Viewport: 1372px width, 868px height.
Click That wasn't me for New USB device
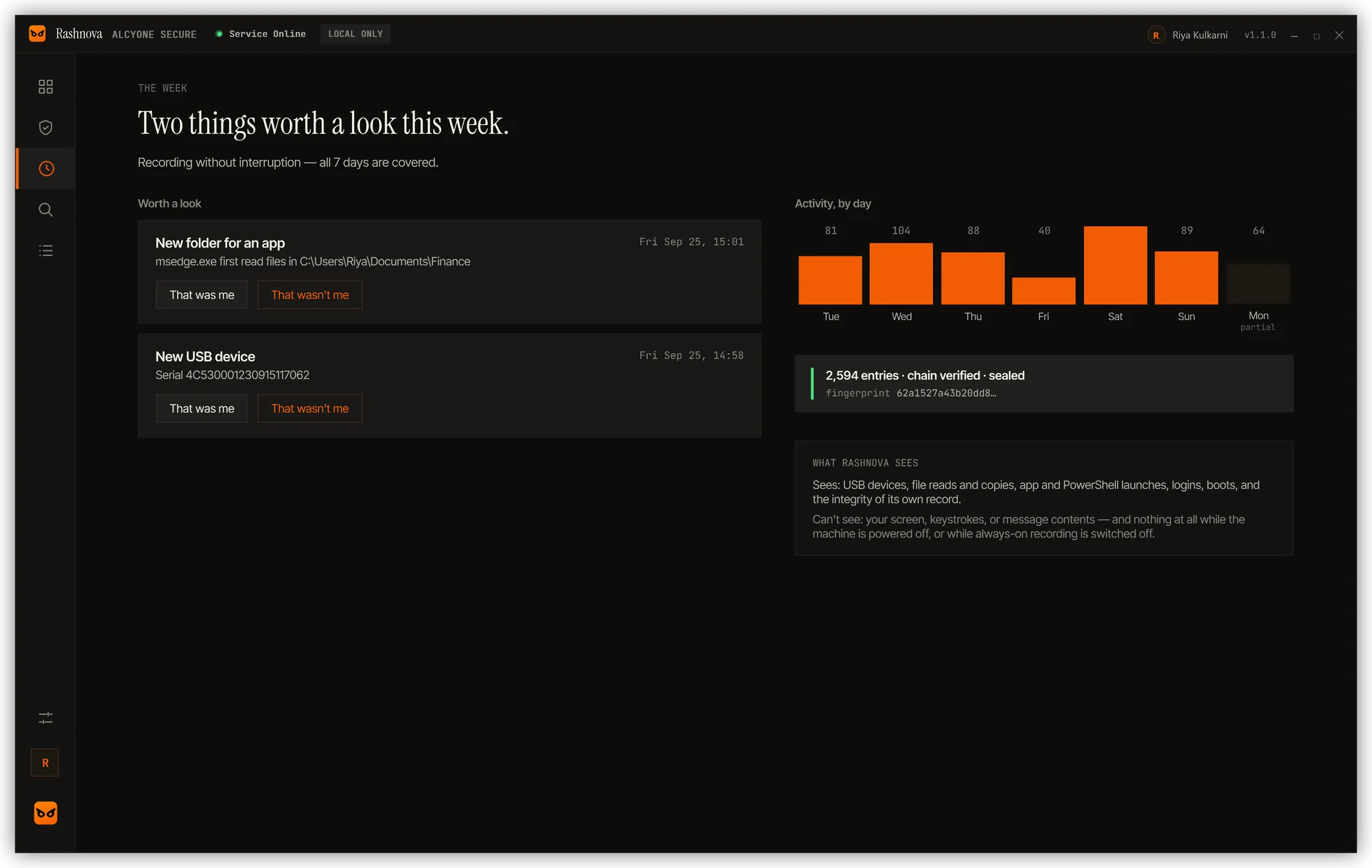tap(310, 409)
